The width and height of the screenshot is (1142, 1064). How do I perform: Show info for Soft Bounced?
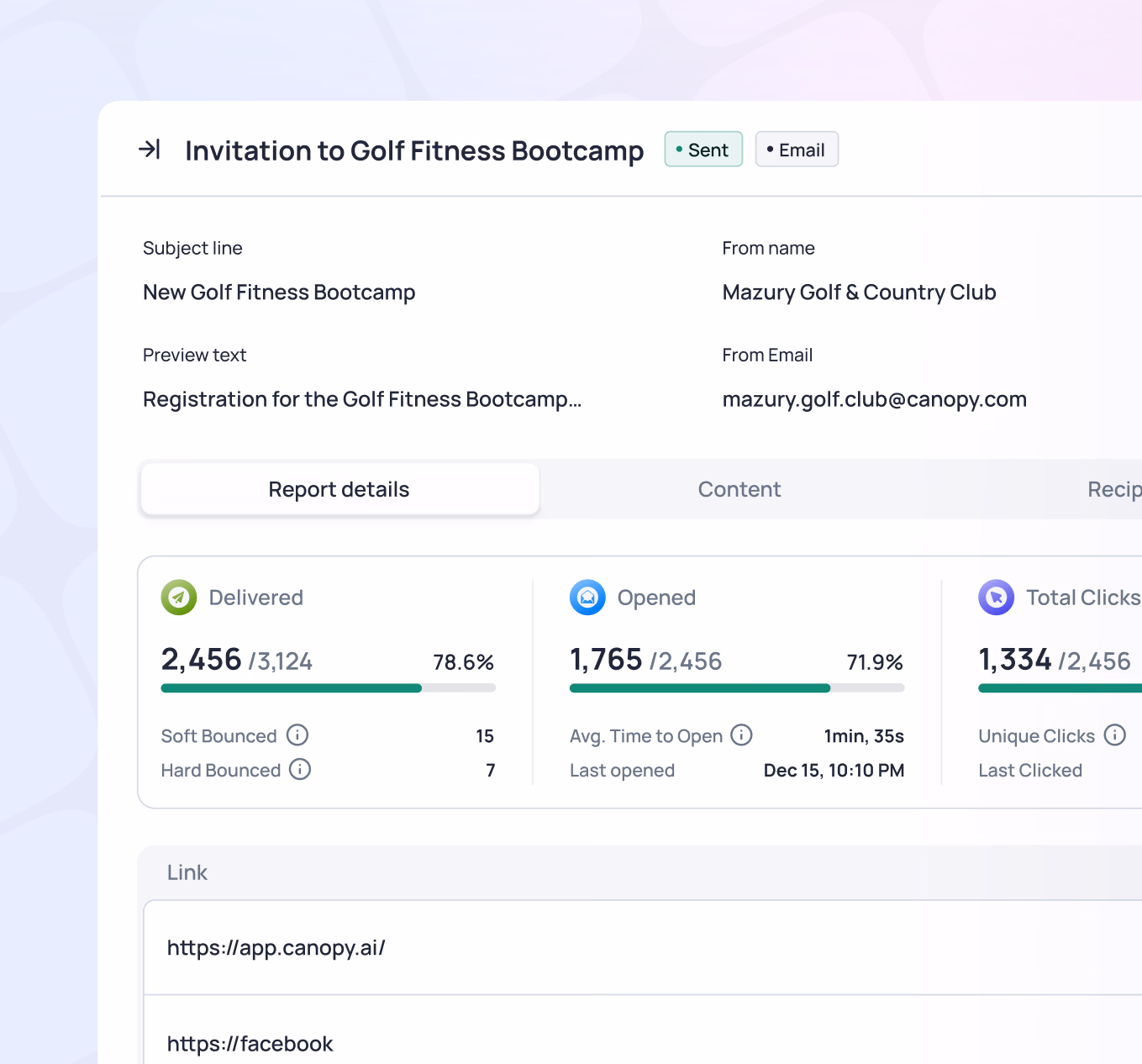click(297, 735)
